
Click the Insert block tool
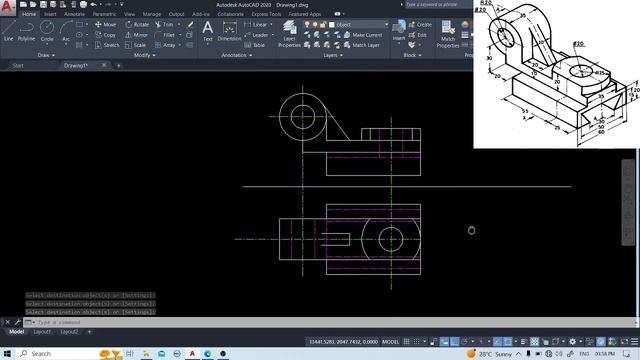(x=399, y=31)
